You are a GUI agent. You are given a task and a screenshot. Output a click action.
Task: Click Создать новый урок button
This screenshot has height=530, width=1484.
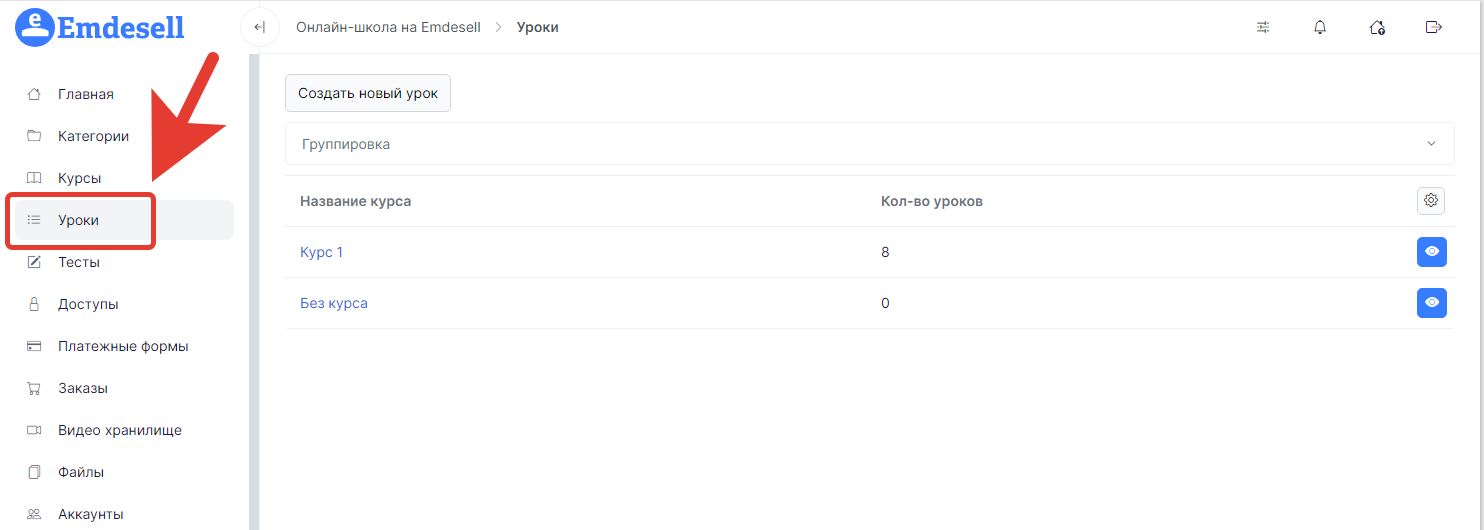click(368, 93)
